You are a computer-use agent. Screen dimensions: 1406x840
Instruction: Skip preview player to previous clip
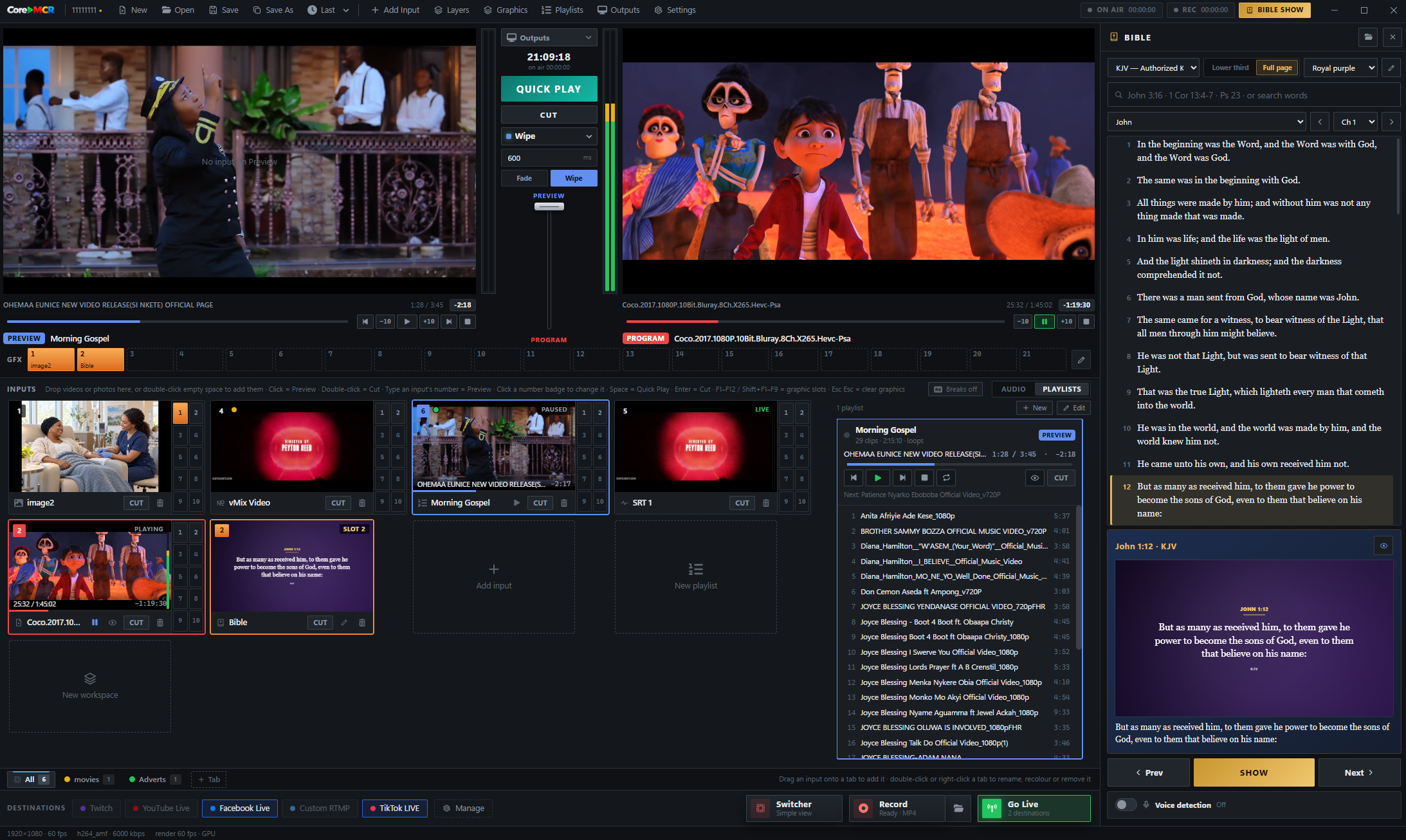click(365, 322)
